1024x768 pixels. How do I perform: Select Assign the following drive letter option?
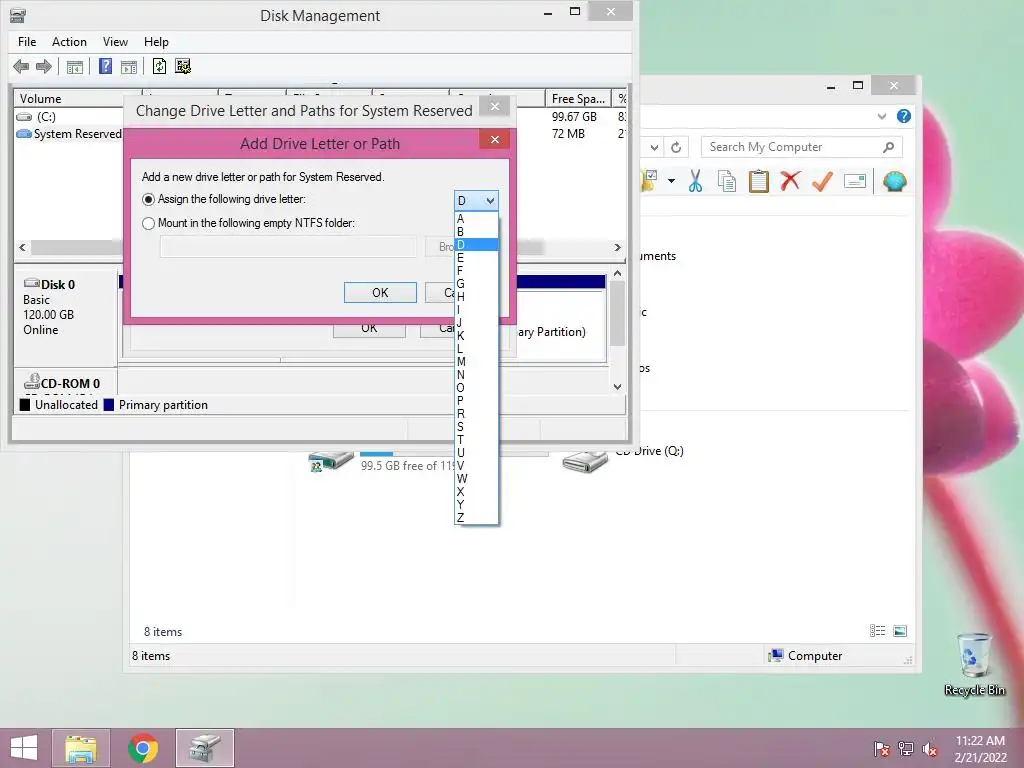148,199
